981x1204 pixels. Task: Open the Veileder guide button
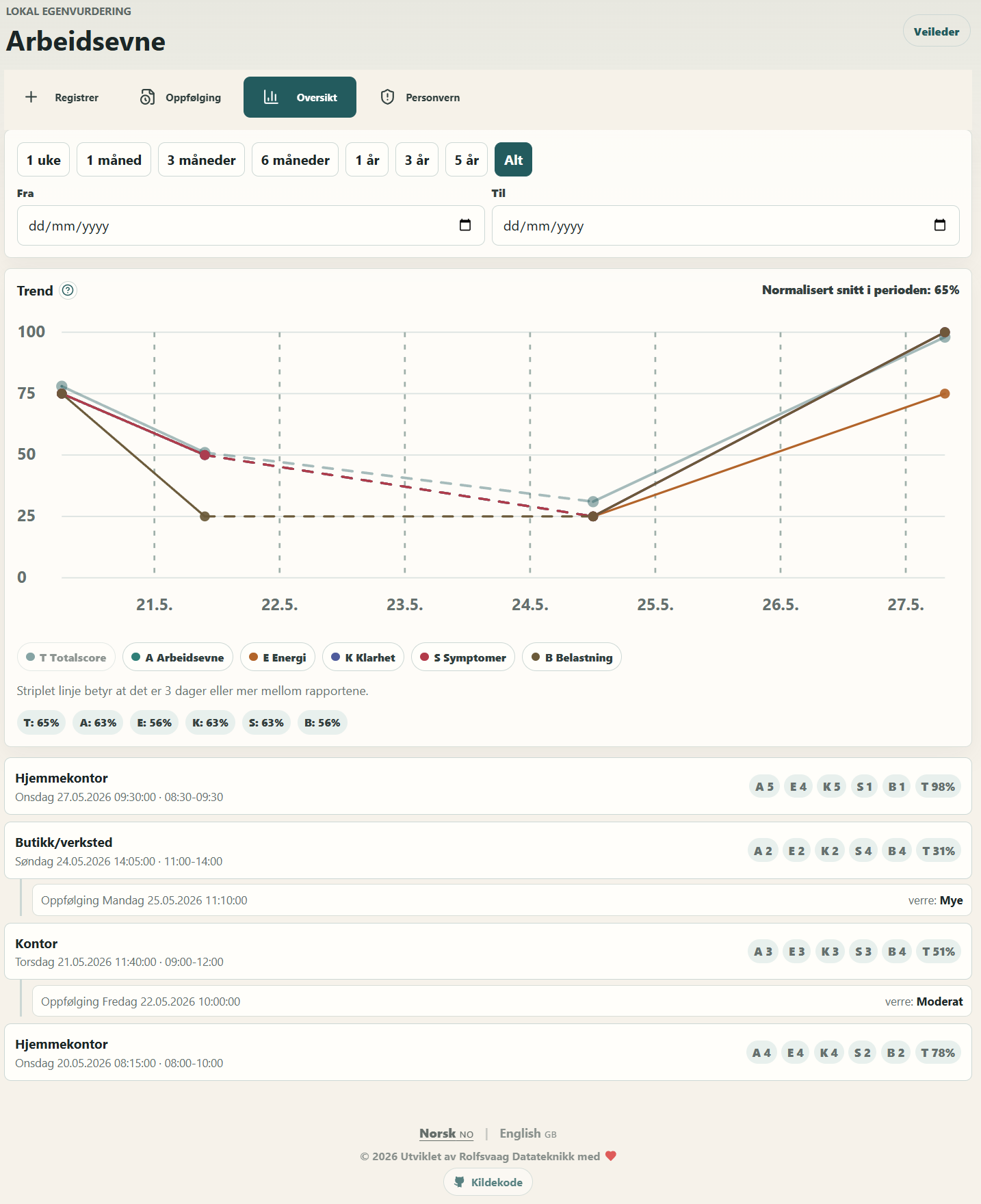point(937,31)
